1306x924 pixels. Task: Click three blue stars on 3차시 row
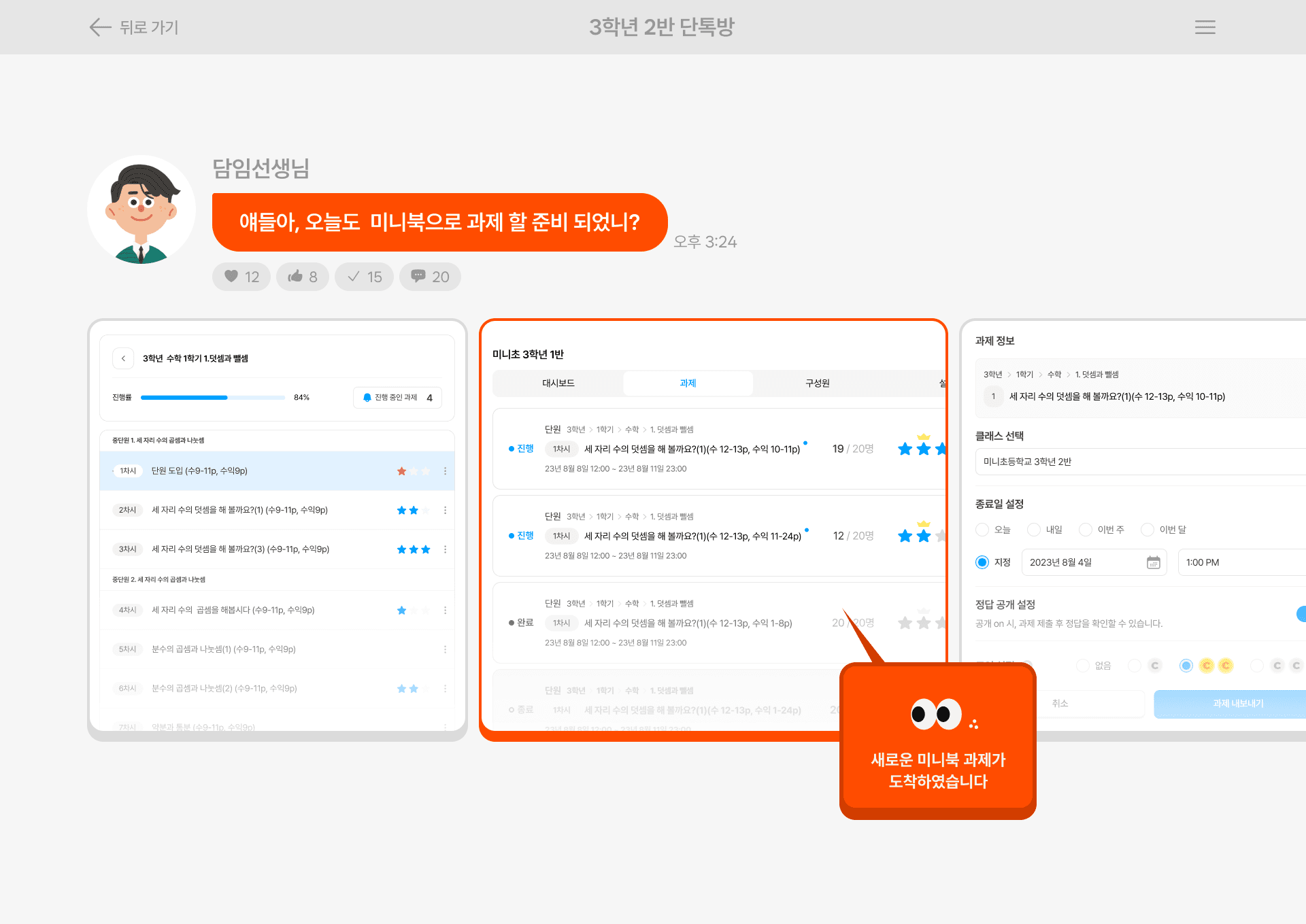click(414, 549)
